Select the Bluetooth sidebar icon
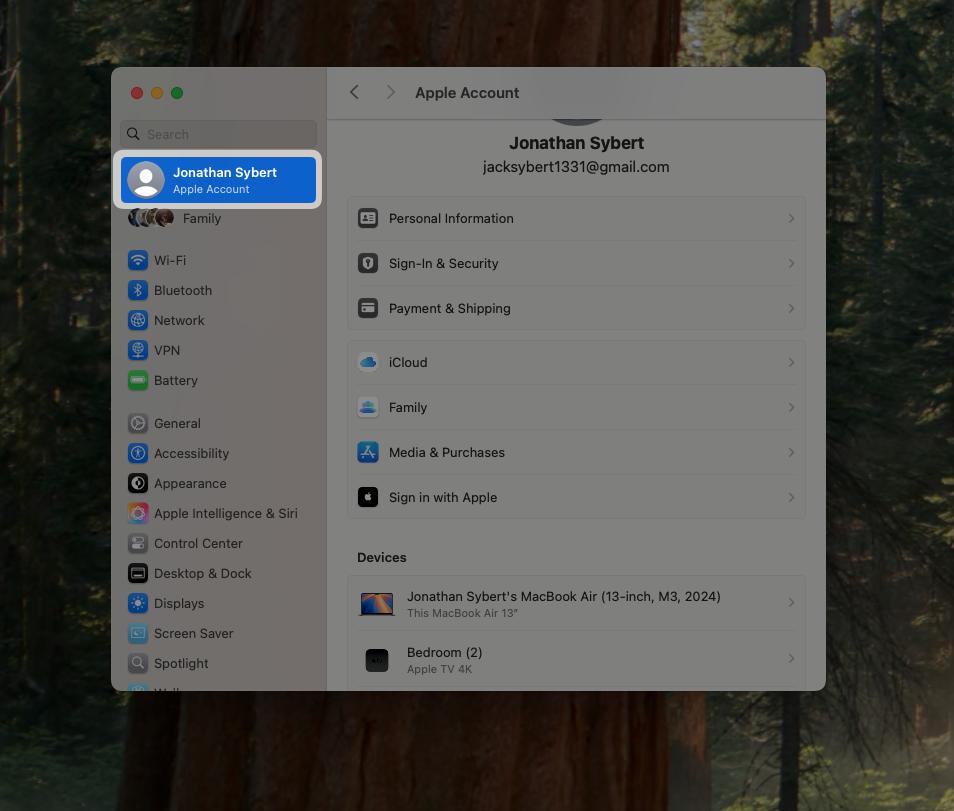This screenshot has height=811, width=954. click(138, 290)
